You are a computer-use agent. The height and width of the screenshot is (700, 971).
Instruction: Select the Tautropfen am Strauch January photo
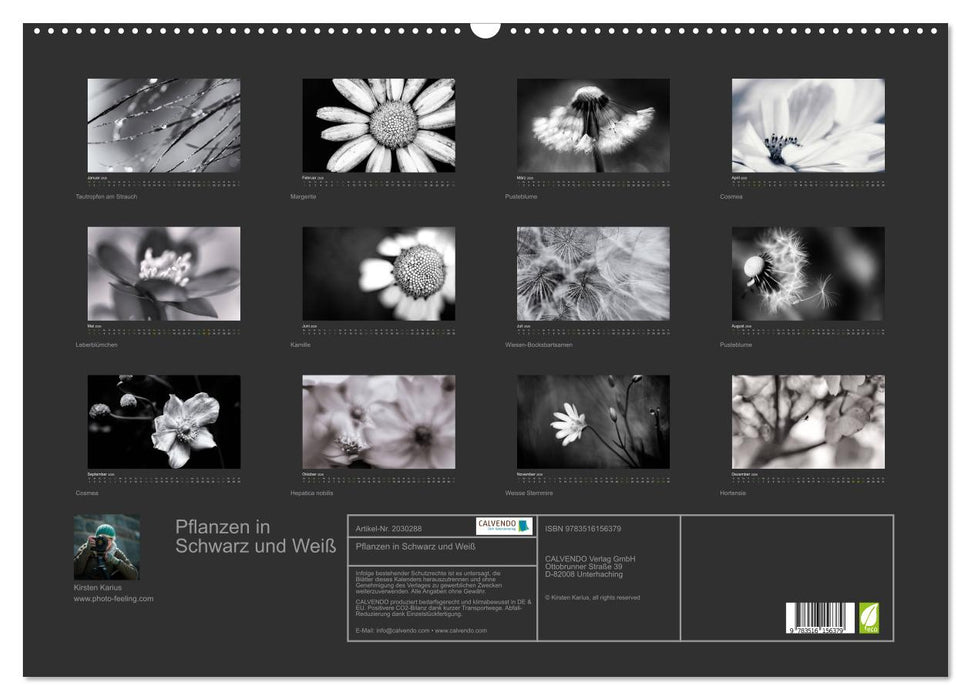point(164,126)
